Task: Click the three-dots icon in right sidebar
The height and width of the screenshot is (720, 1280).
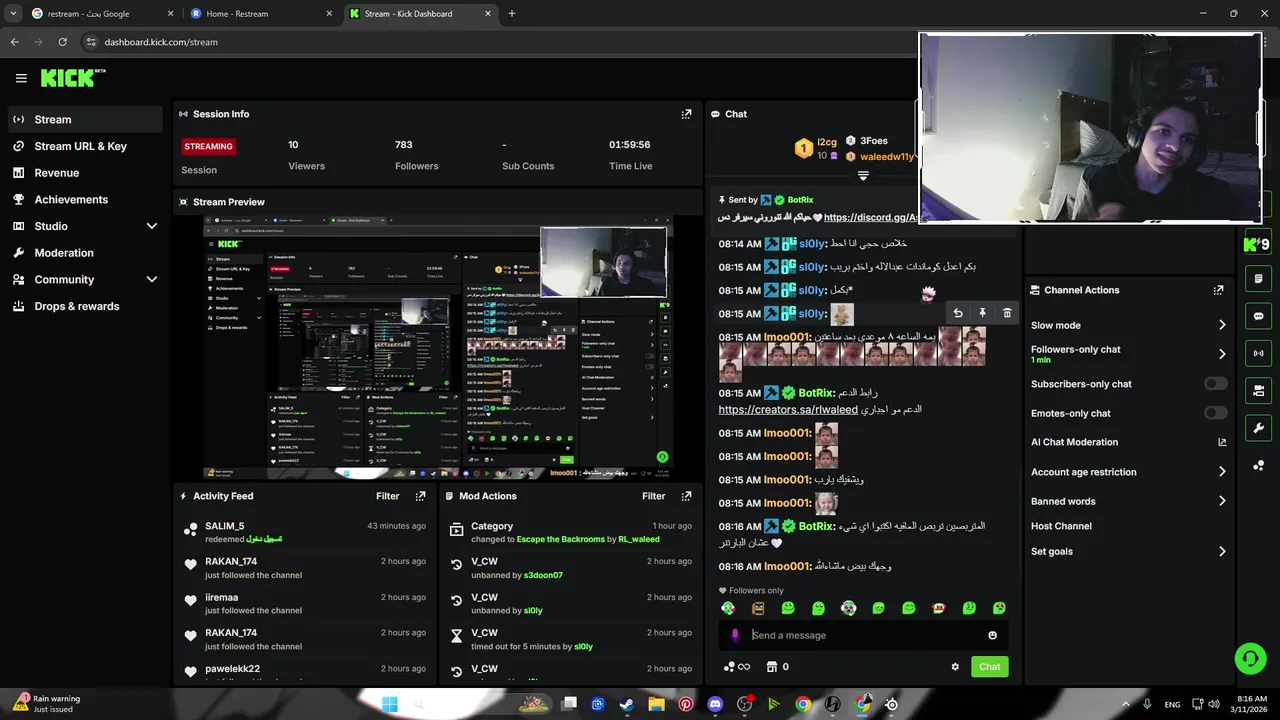Action: tap(1258, 466)
